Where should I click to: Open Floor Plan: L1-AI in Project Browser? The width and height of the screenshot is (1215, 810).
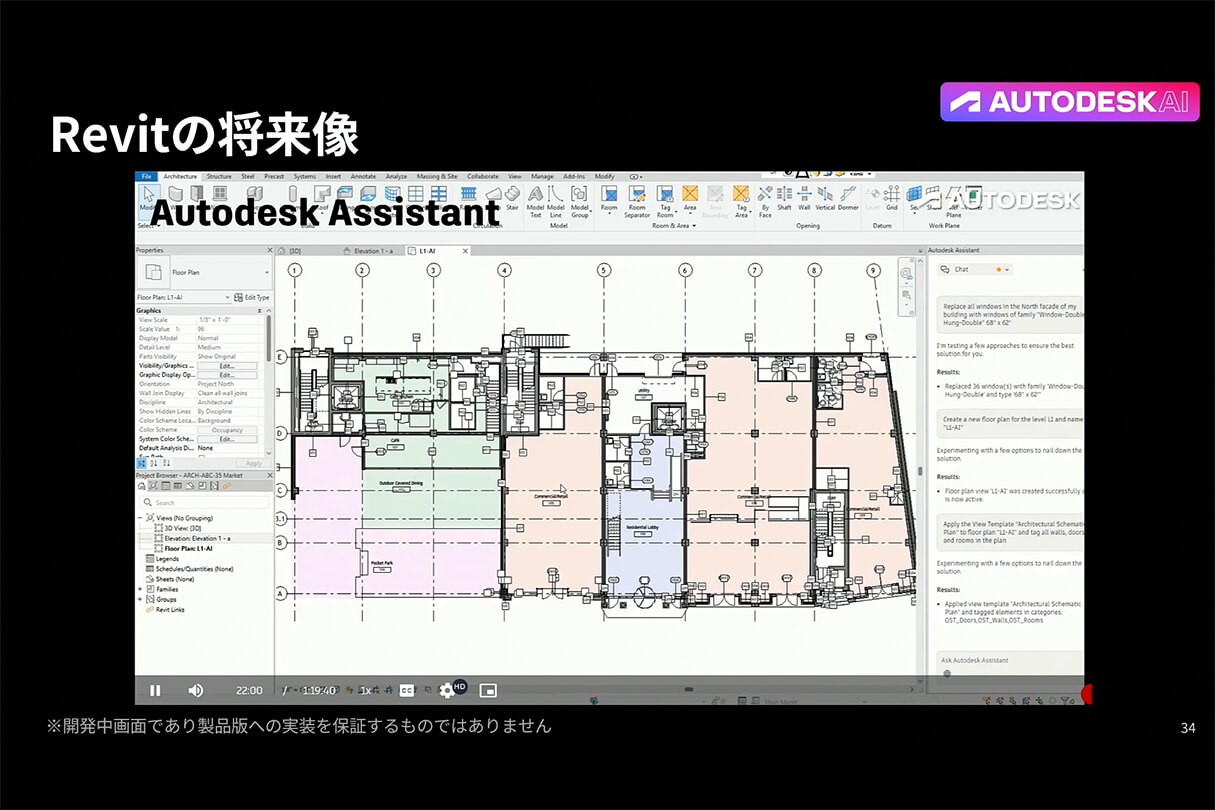pyautogui.click(x=188, y=548)
